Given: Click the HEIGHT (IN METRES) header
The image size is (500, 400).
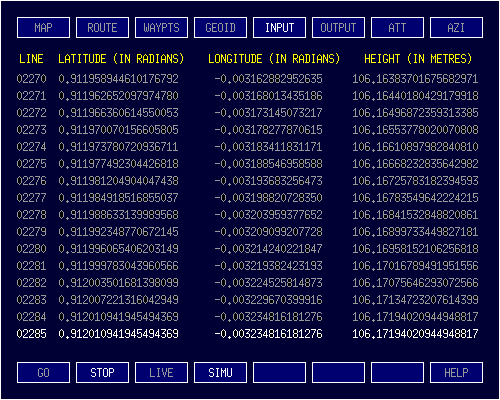Looking at the screenshot, I should tap(418, 59).
